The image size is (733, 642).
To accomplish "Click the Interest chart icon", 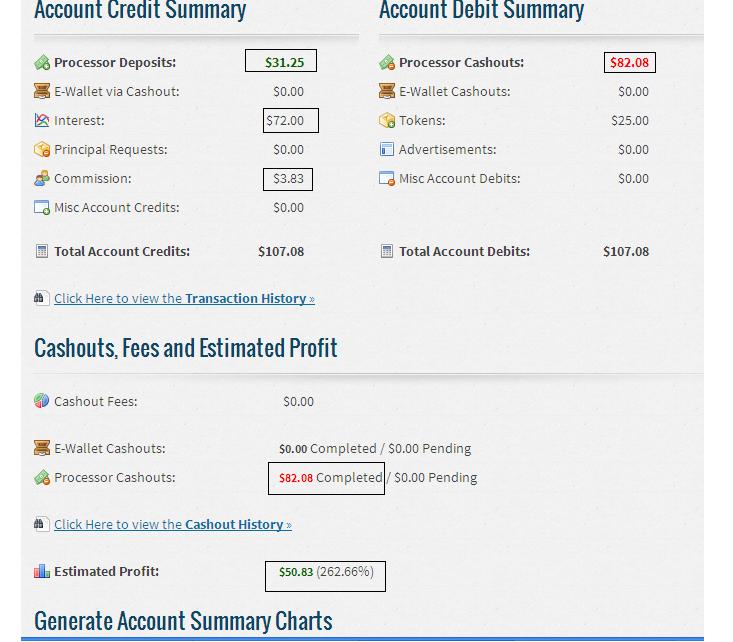I will click(42, 121).
